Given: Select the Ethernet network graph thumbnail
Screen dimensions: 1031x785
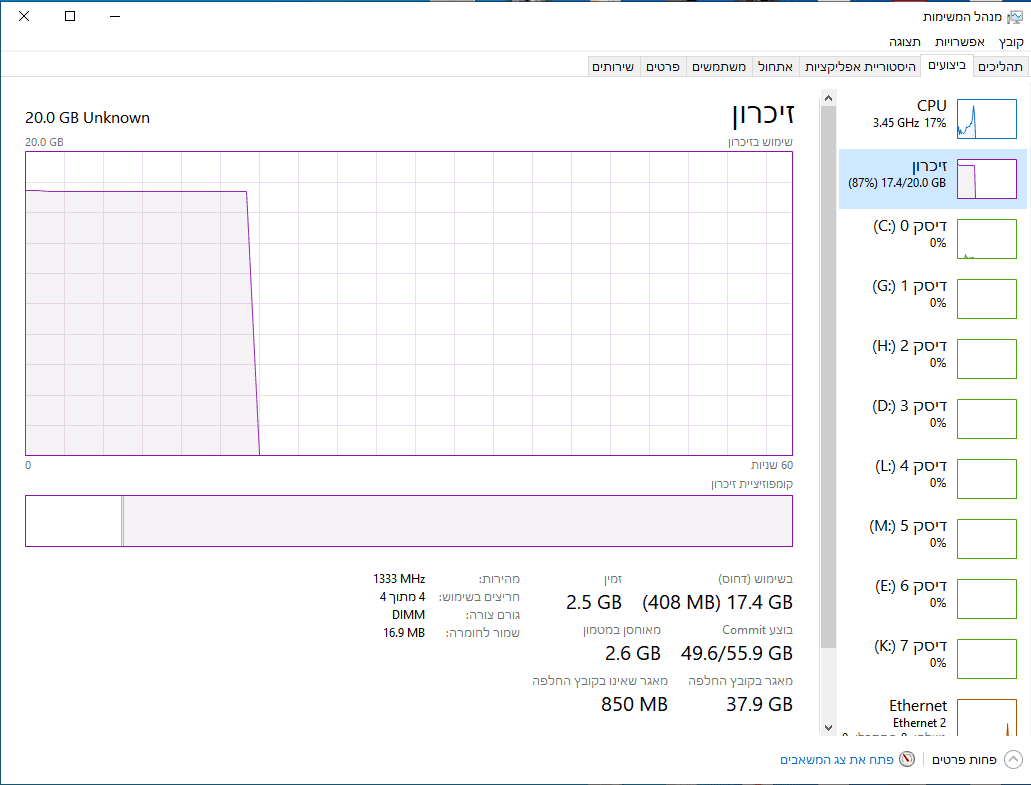Looking at the screenshot, I should coord(986,717).
